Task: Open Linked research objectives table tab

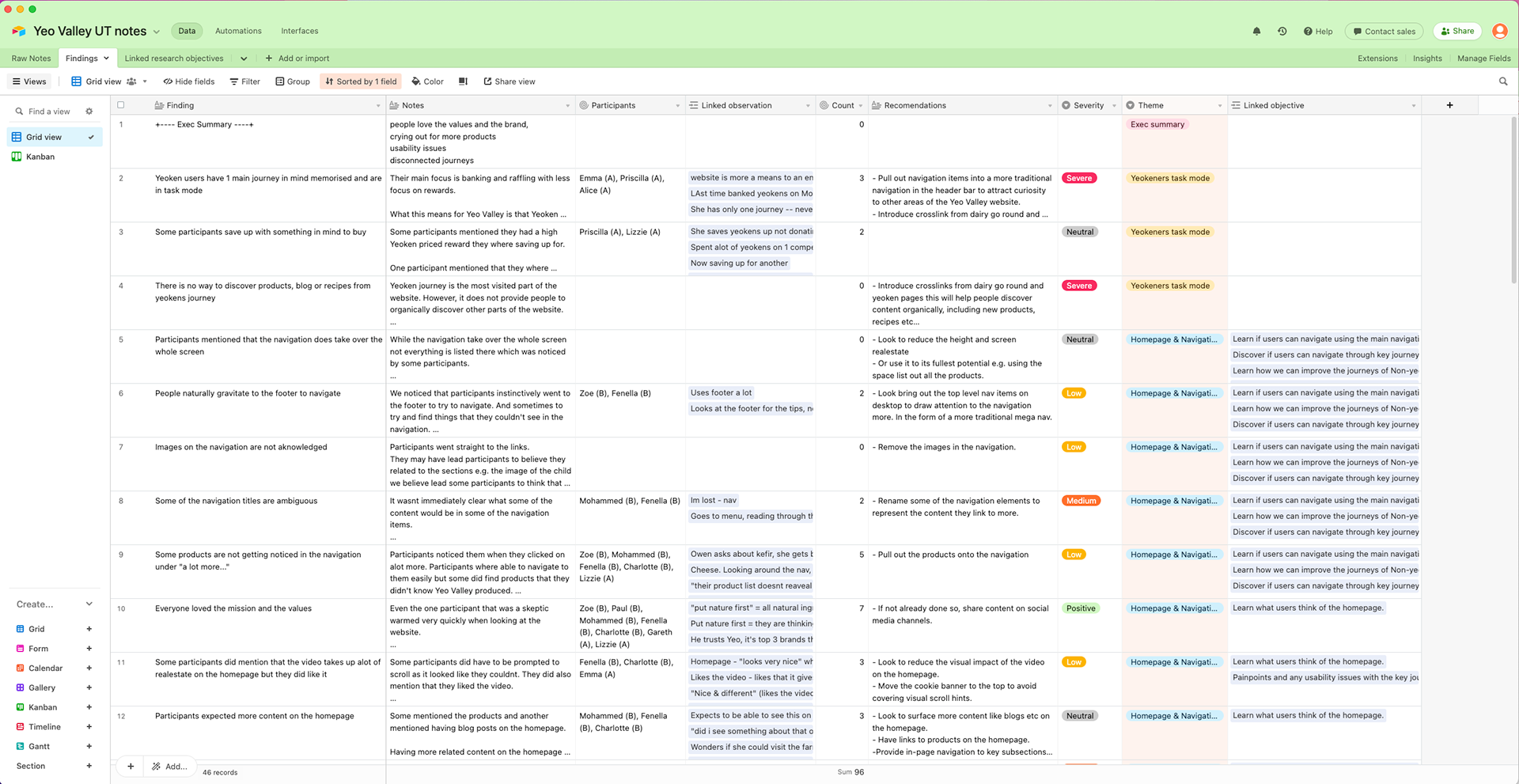Action: point(174,59)
